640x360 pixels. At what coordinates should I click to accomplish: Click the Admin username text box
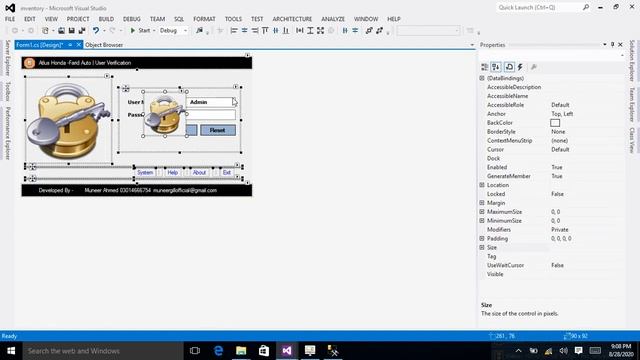click(x=211, y=102)
